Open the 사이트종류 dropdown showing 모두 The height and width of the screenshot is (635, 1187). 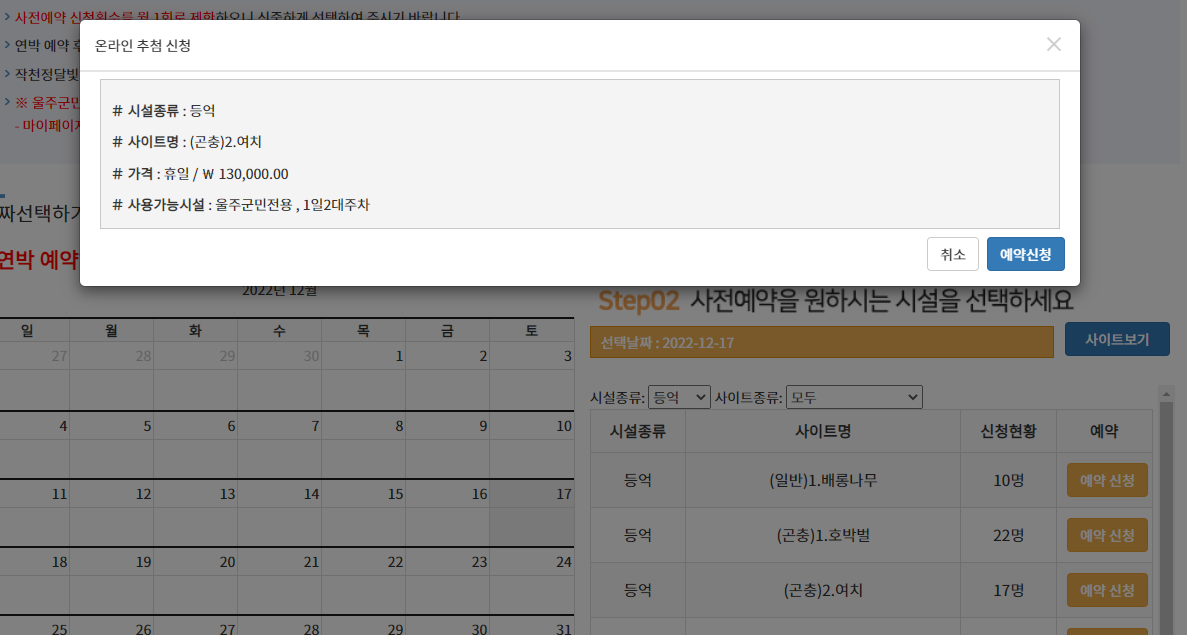pyautogui.click(x=854, y=397)
